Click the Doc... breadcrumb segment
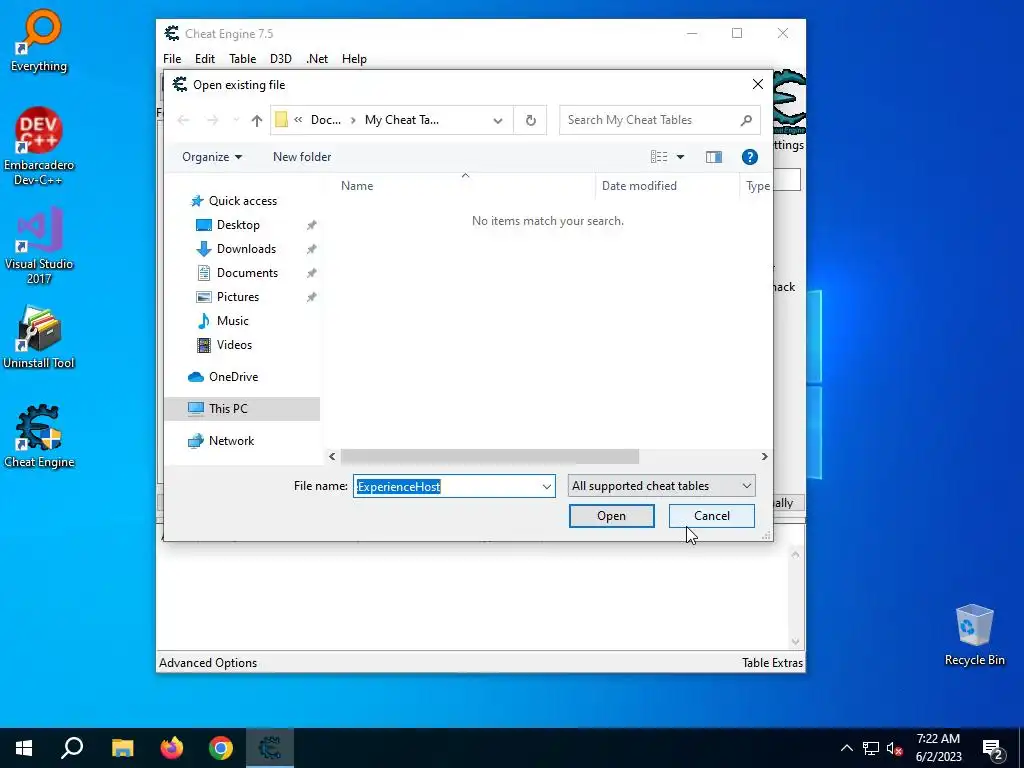This screenshot has width=1024, height=768. coord(326,120)
